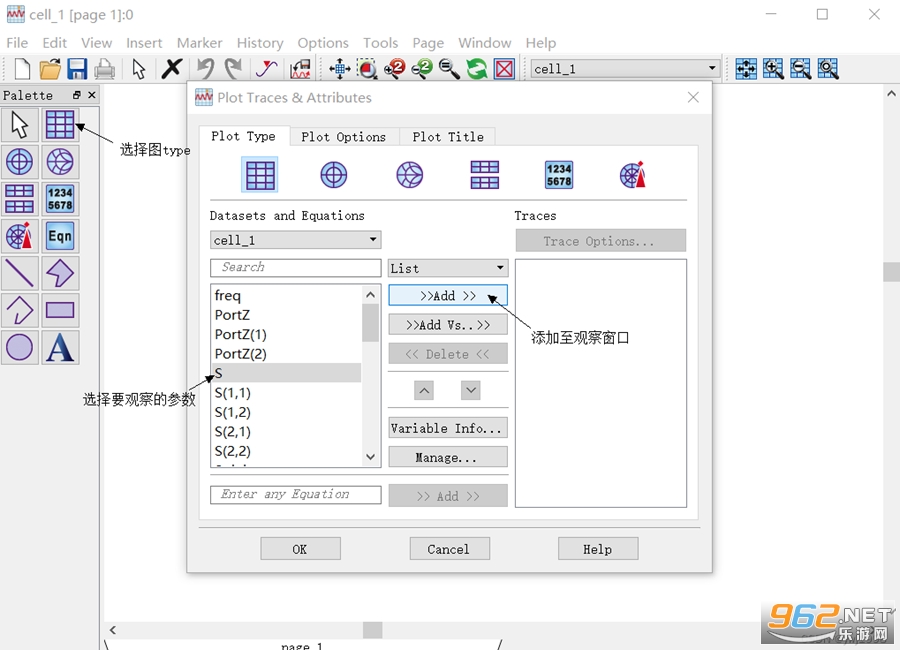Click the variable list scrollbar up arrow
This screenshot has height=650, width=900.
coord(371,295)
